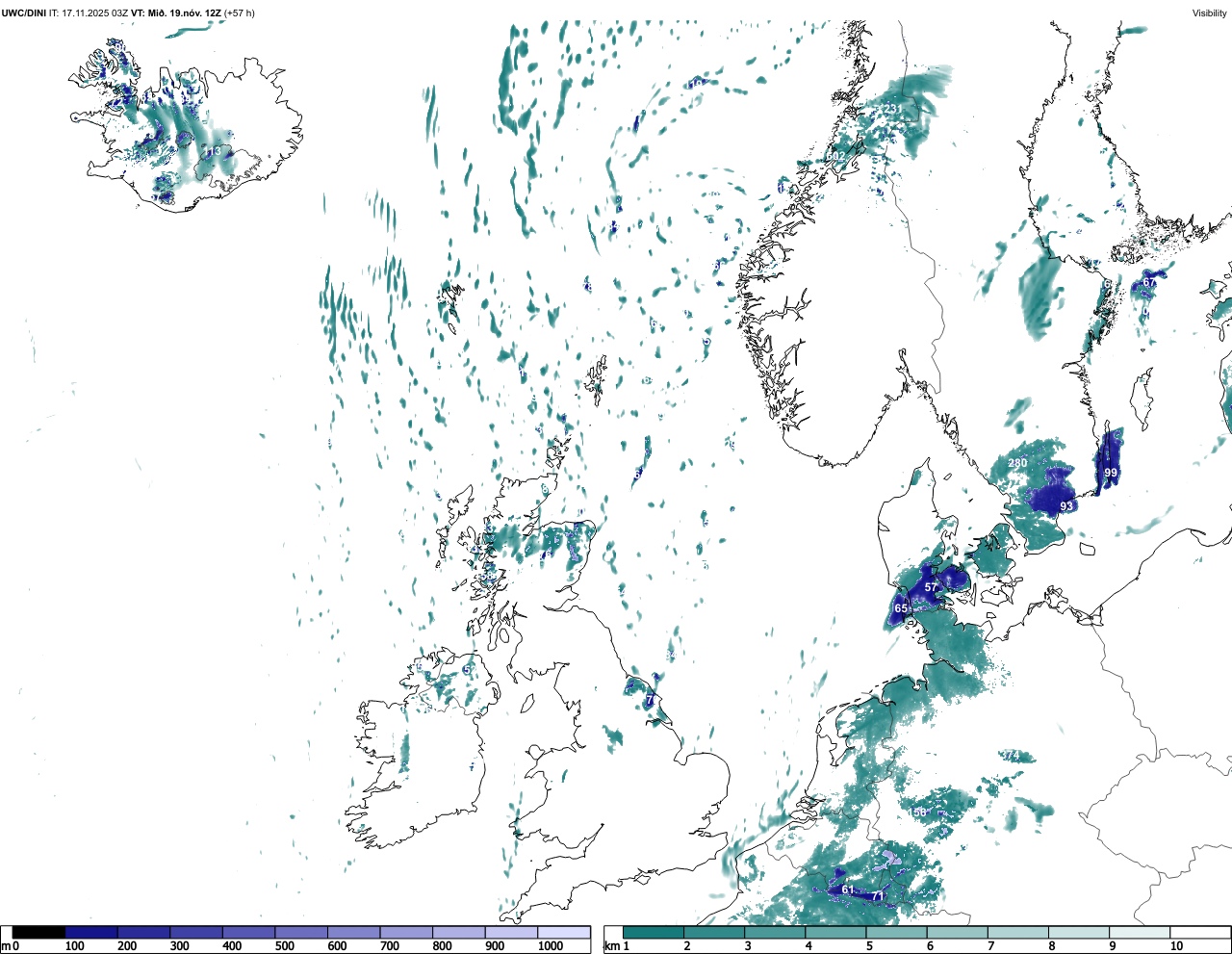Click the black 0–100 m legend swatch
1232x954 pixels.
[x=39, y=932]
